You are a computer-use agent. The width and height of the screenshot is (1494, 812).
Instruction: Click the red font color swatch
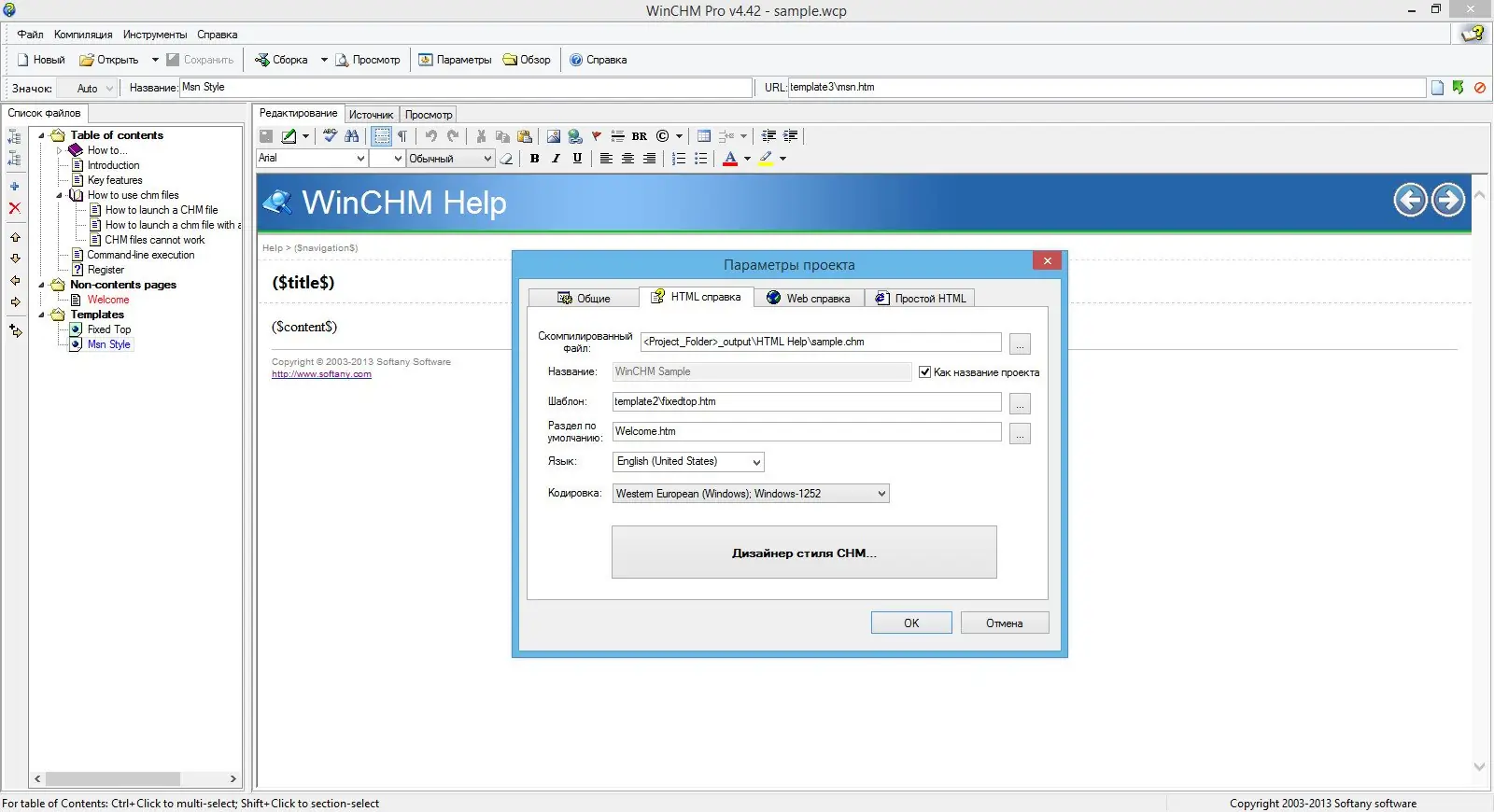click(x=730, y=159)
